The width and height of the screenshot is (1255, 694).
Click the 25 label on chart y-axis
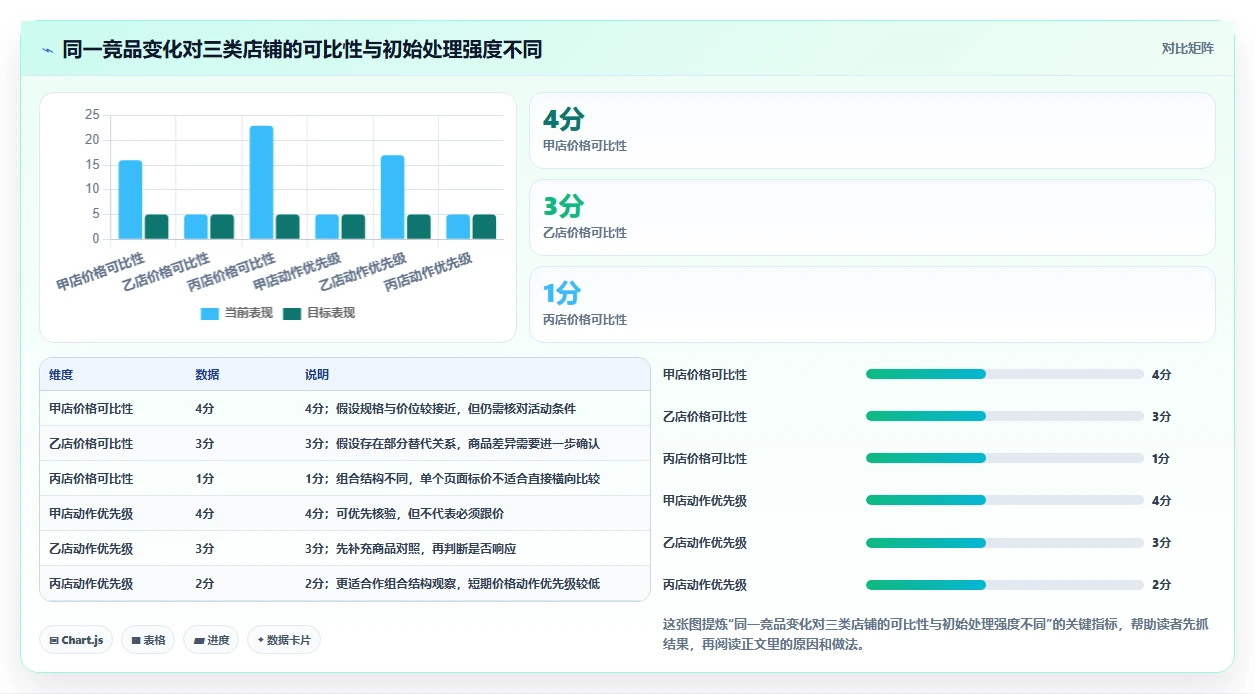point(92,115)
